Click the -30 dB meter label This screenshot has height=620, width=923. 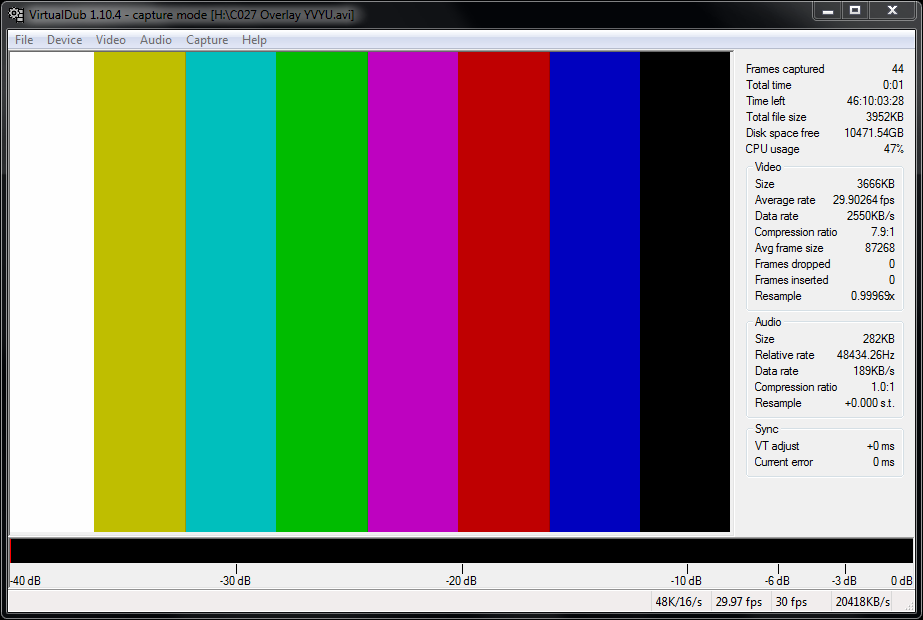click(235, 581)
